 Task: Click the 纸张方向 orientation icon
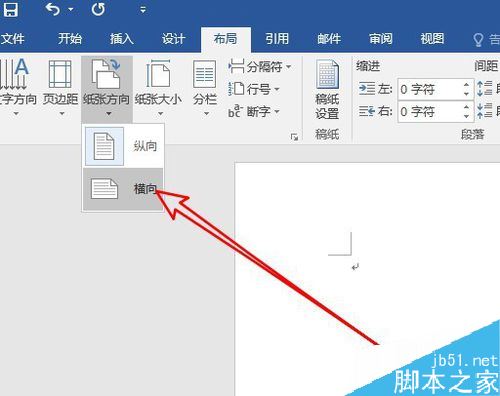[106, 74]
